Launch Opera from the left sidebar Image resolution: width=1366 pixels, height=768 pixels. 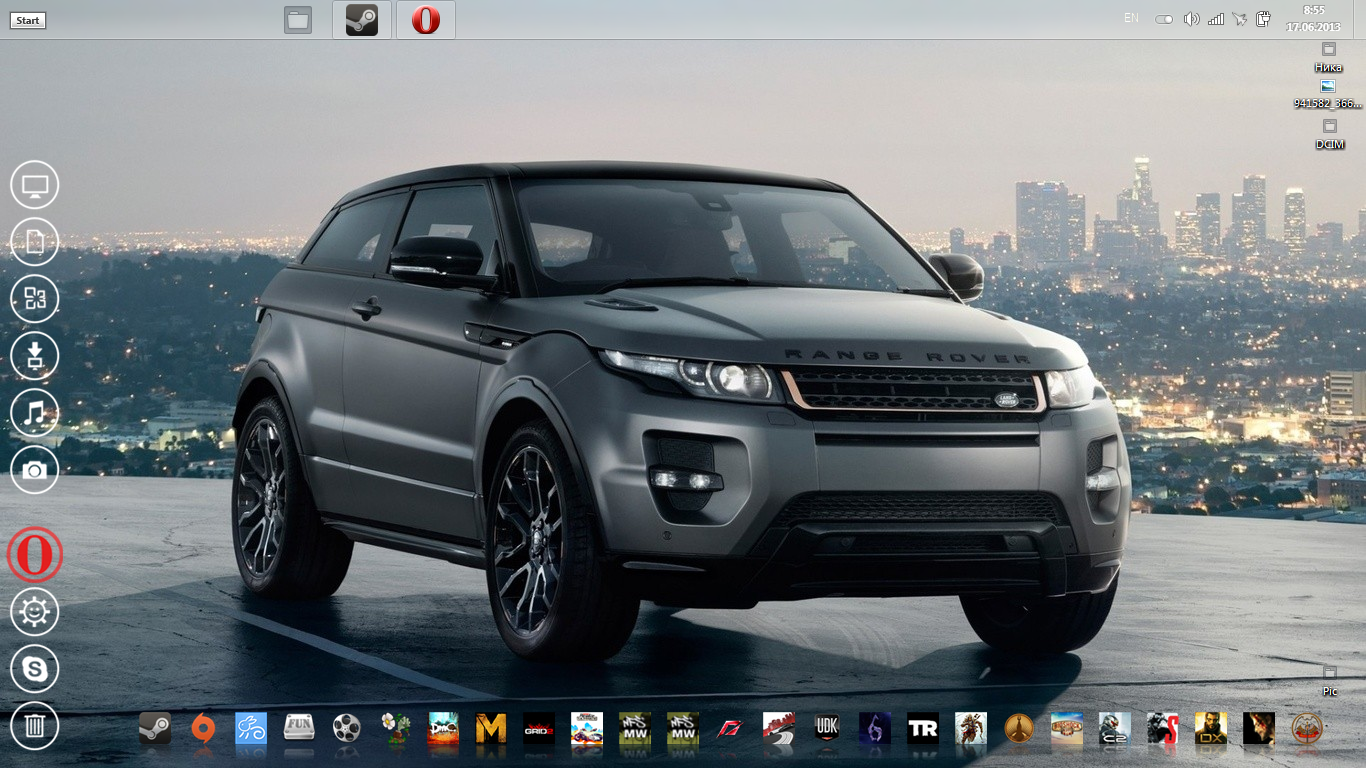pyautogui.click(x=35, y=555)
